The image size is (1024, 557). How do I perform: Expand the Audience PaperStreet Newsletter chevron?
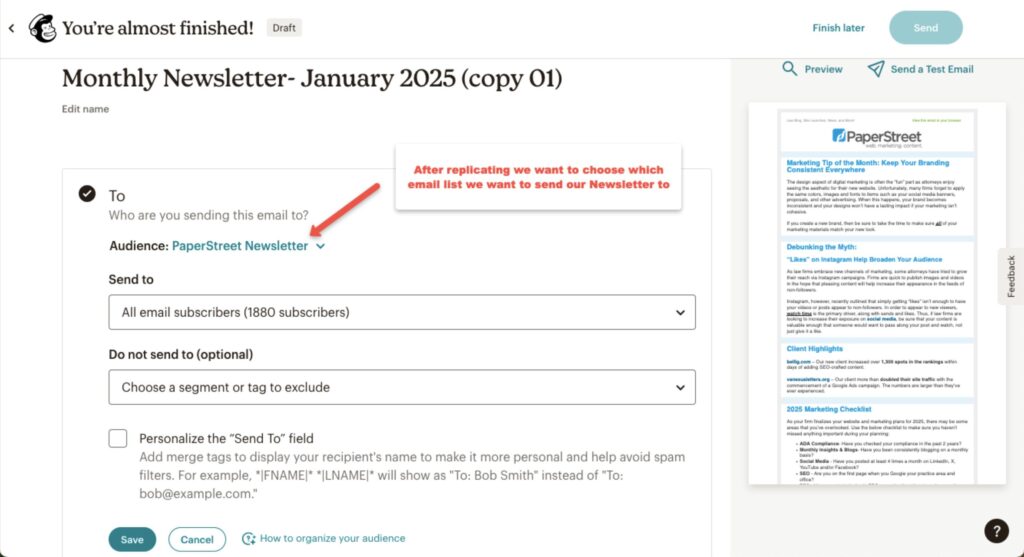(x=320, y=246)
